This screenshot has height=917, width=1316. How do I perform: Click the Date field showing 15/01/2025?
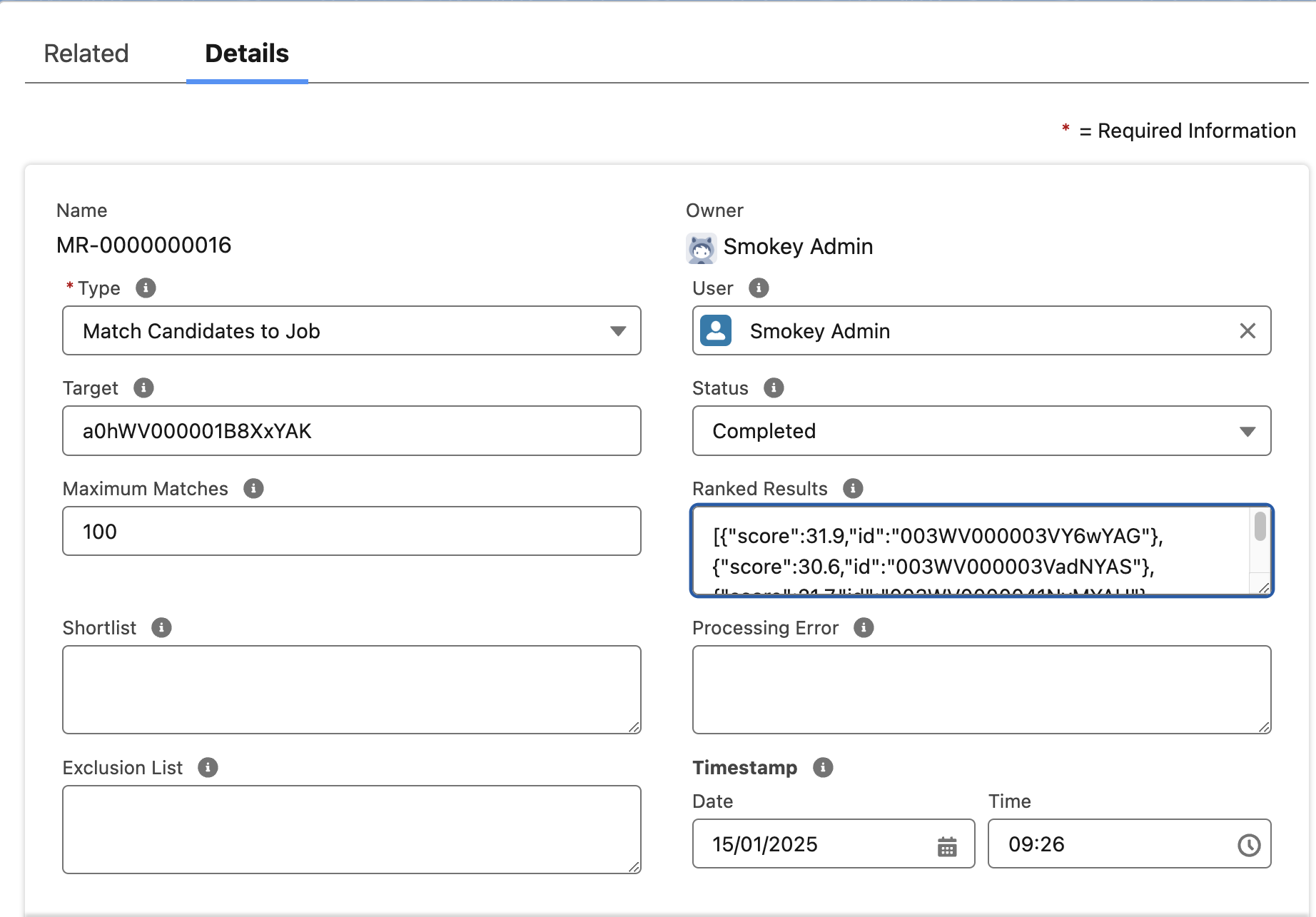tap(834, 843)
